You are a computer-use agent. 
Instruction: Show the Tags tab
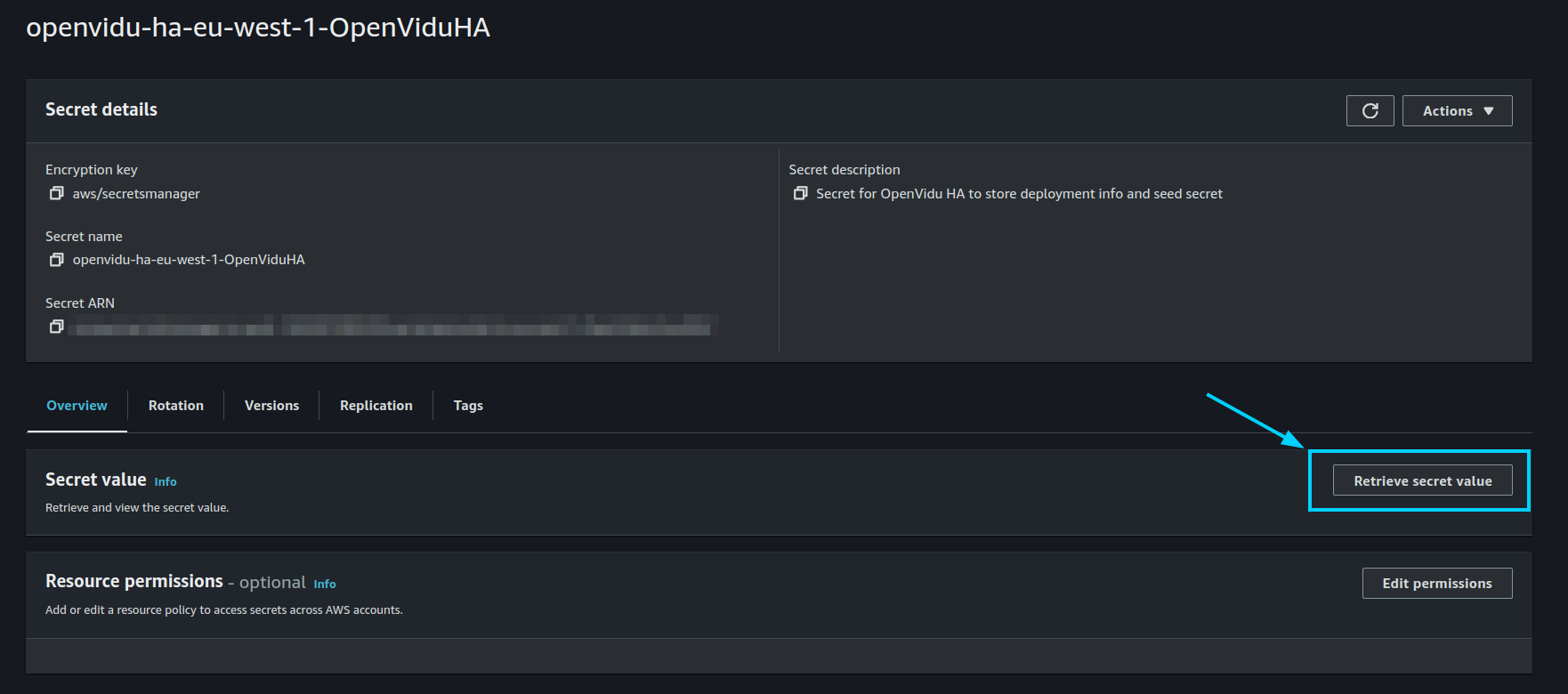pos(468,406)
